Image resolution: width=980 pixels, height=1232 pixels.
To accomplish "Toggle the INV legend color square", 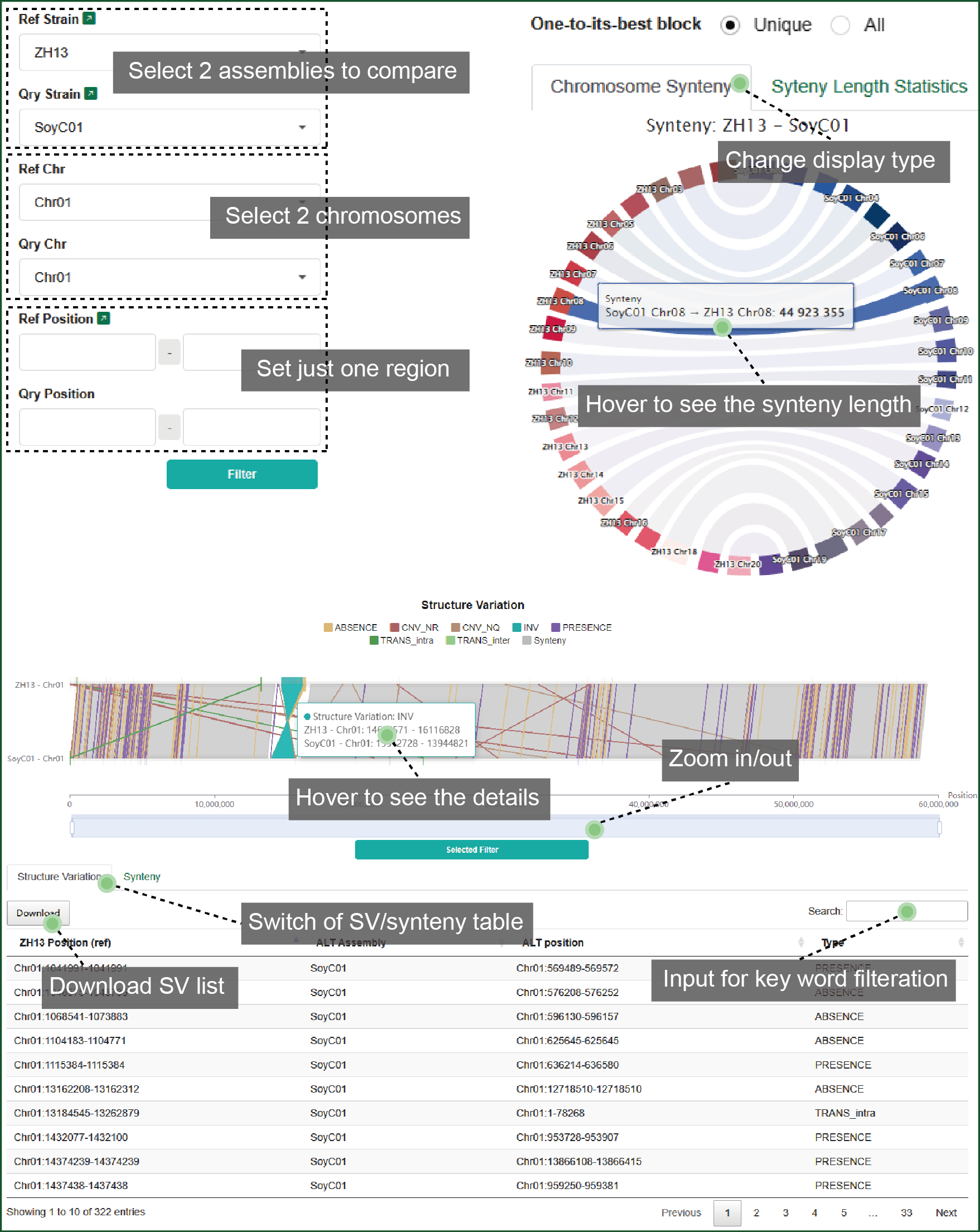I will pos(517,627).
